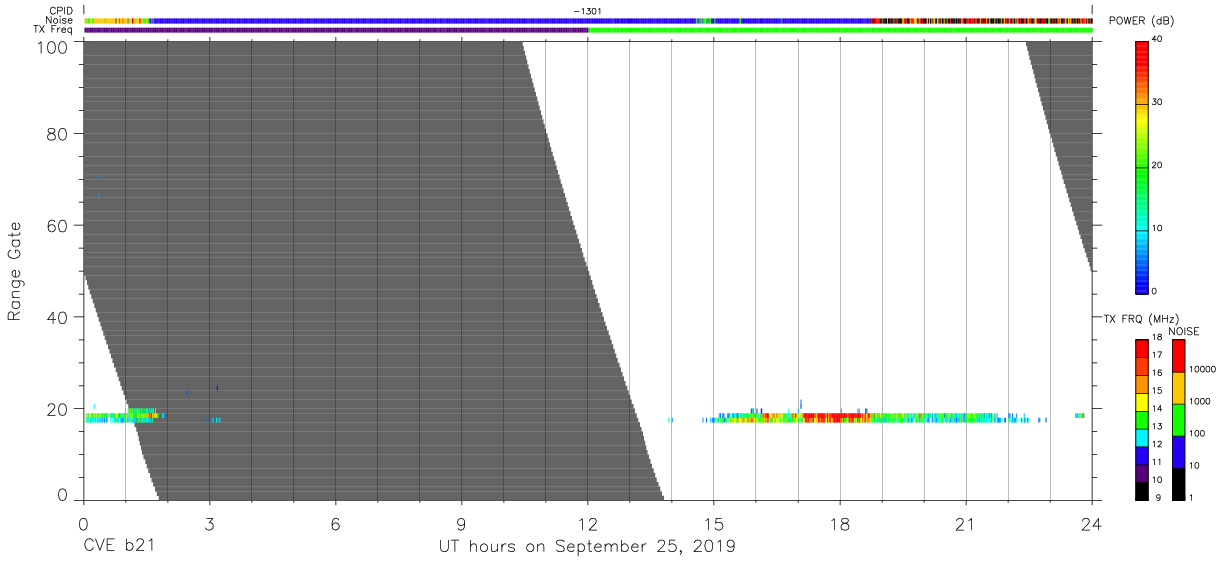Pick the blue swatch in the NOISE legend

pyautogui.click(x=1178, y=452)
